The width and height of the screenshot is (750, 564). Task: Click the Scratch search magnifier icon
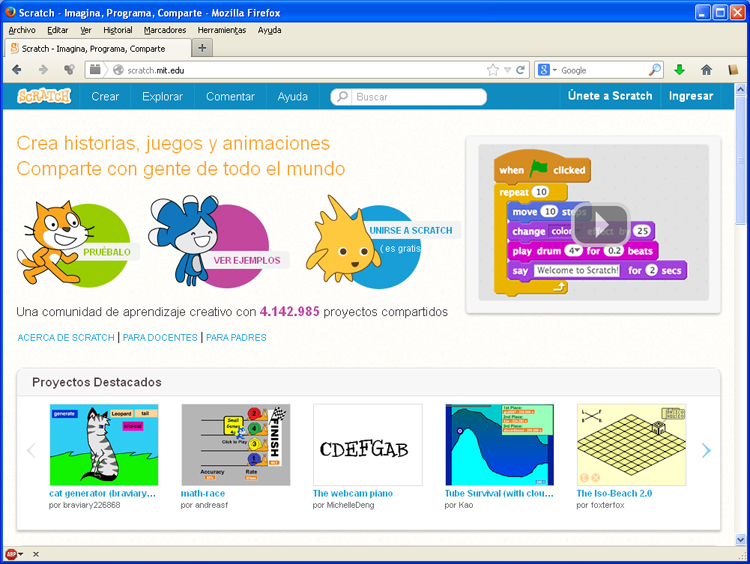(342, 97)
